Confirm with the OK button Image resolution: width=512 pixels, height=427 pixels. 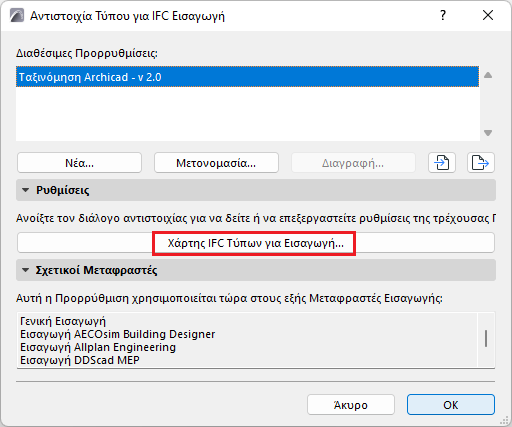(451, 405)
